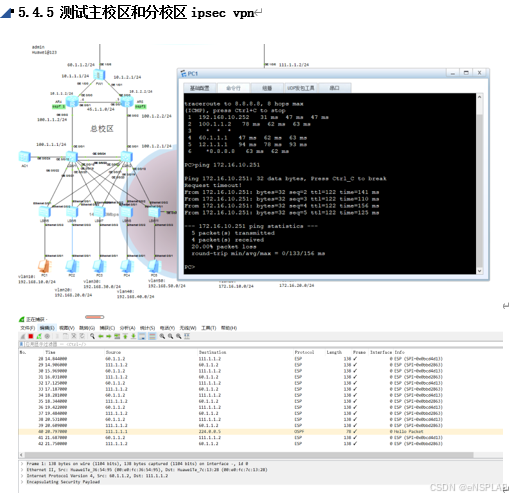Viewport: 511px width, 499px height.
Task: Switch to the 基础配置 tab in PC1
Action: tap(199, 88)
